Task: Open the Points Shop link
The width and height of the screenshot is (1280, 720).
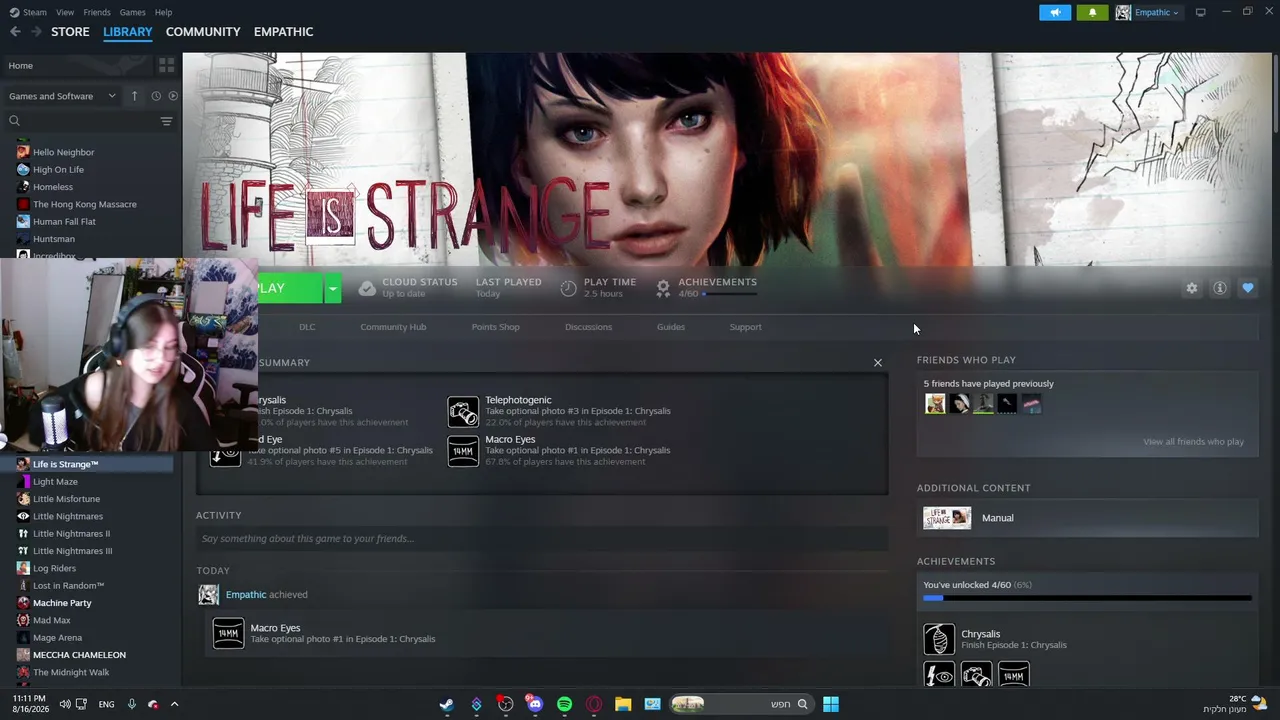Action: click(x=495, y=327)
